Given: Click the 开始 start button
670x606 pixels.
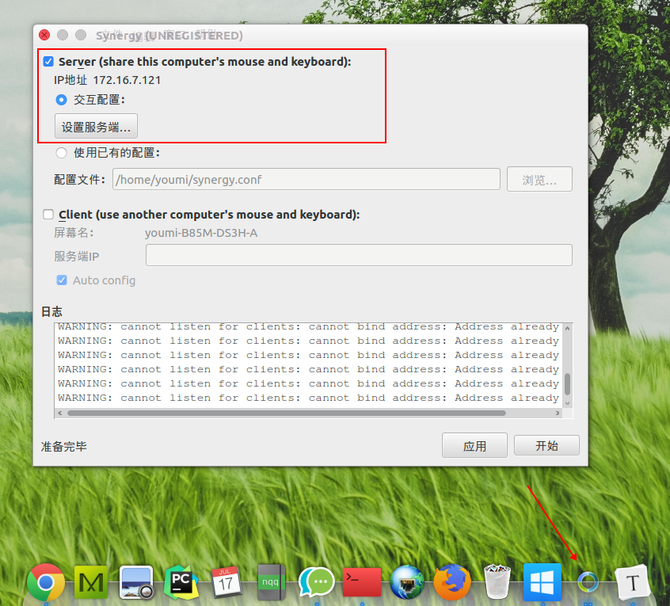Looking at the screenshot, I should 547,446.
